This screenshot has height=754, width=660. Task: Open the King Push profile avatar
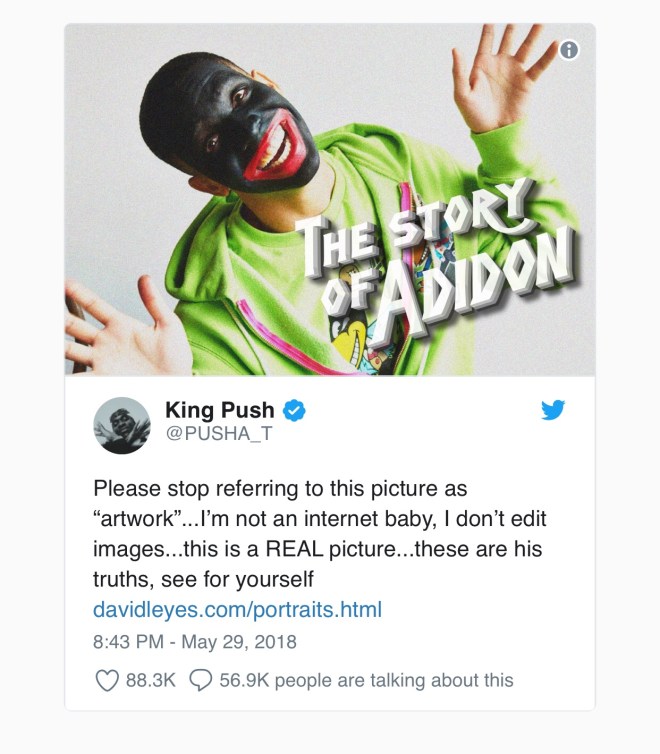pyautogui.click(x=122, y=426)
